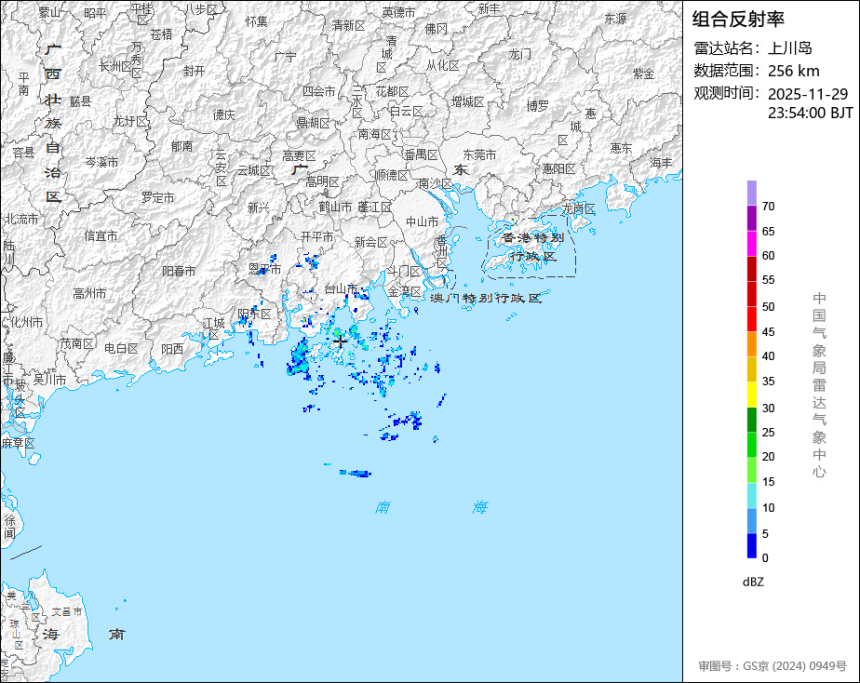Pick the dark green 25–30 dBZ swatch
This screenshot has height=683, width=860.
751,420
